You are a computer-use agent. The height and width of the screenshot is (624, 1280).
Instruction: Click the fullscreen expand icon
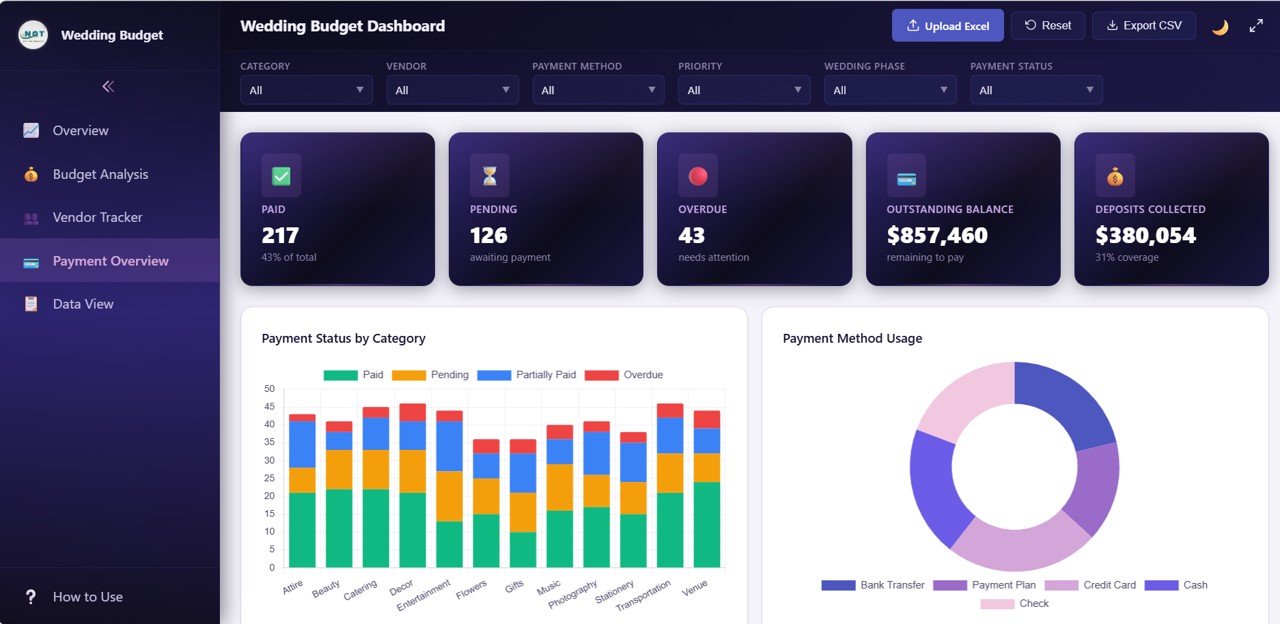[x=1256, y=26]
